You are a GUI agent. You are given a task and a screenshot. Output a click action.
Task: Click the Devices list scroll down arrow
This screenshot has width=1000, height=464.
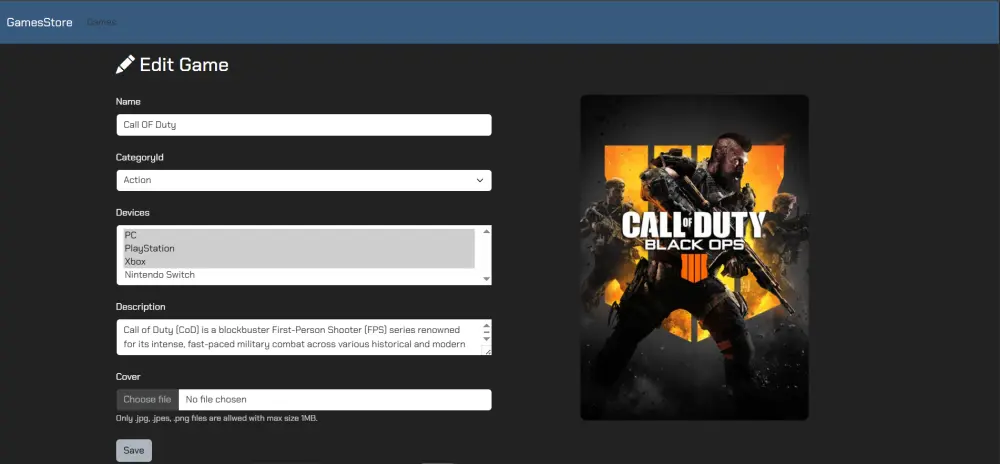(487, 279)
